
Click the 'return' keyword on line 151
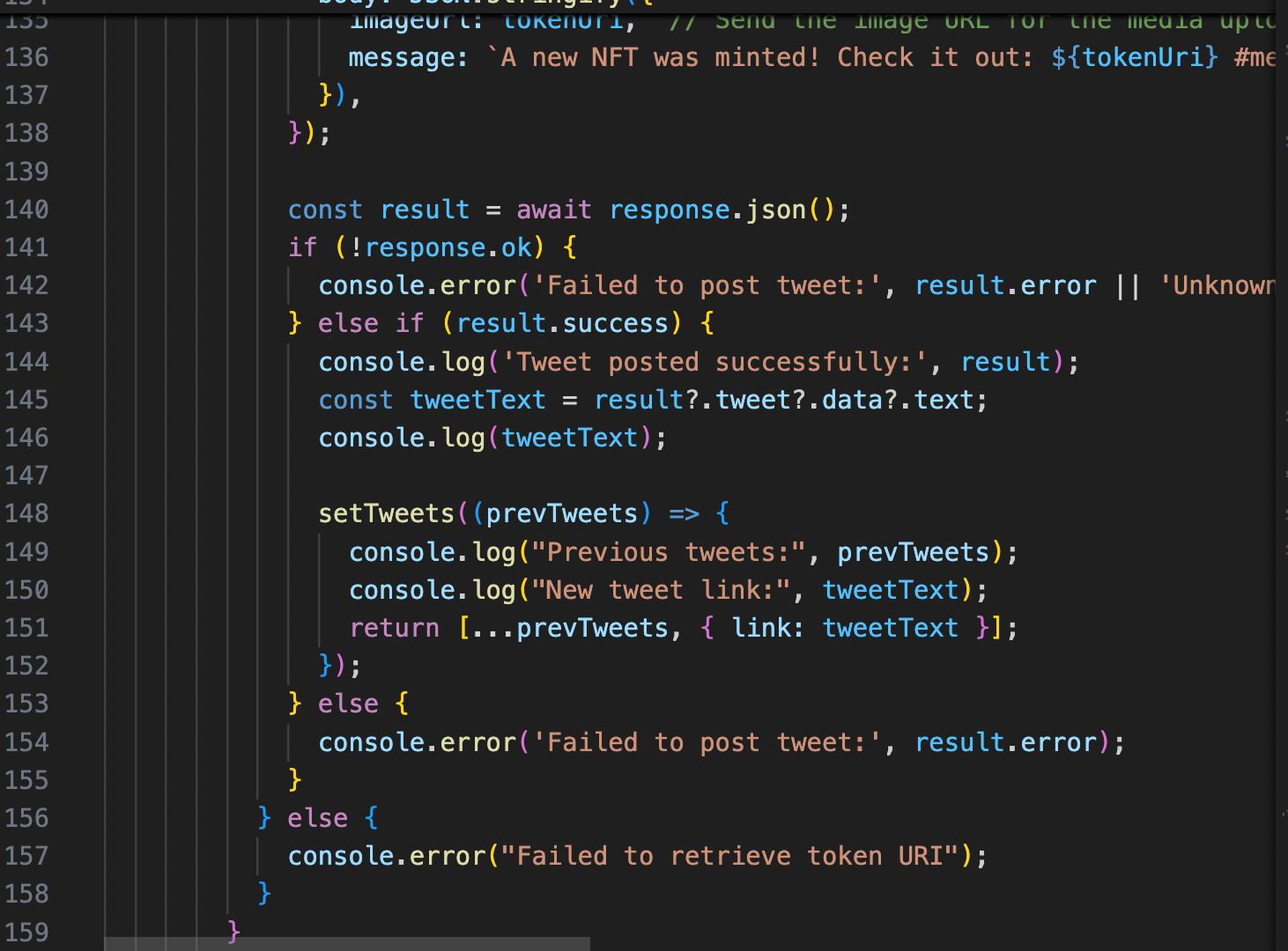click(395, 628)
